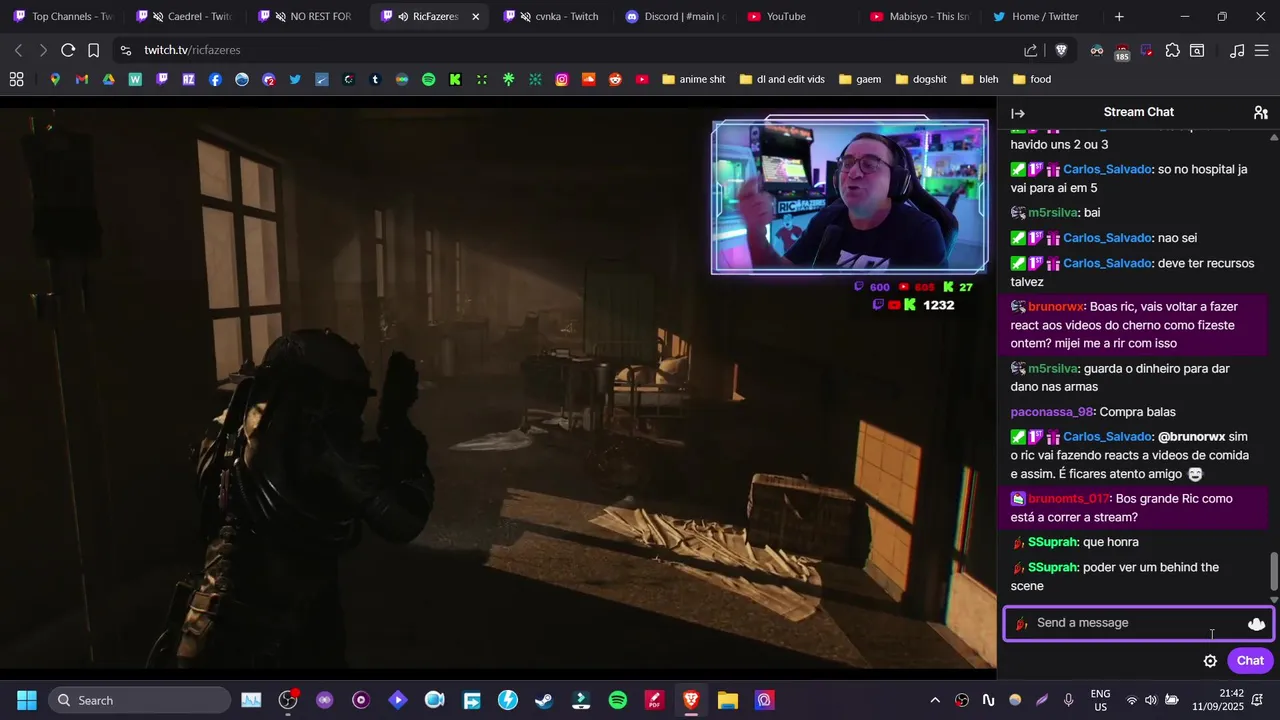Click SSuprah username on 'que honra' message
This screenshot has width=1280, height=720.
(1053, 542)
